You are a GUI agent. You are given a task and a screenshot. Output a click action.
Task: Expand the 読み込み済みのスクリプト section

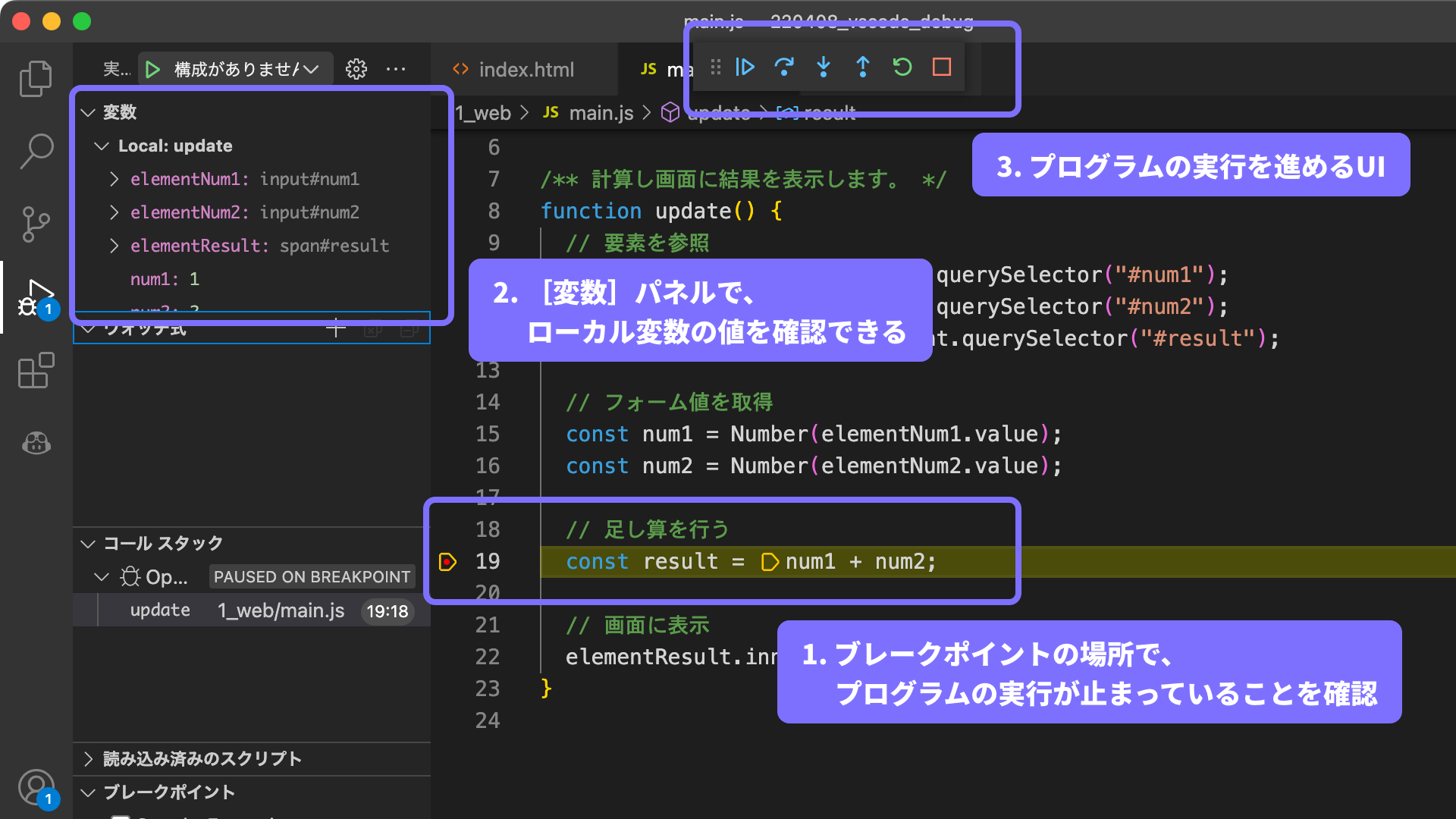click(202, 758)
